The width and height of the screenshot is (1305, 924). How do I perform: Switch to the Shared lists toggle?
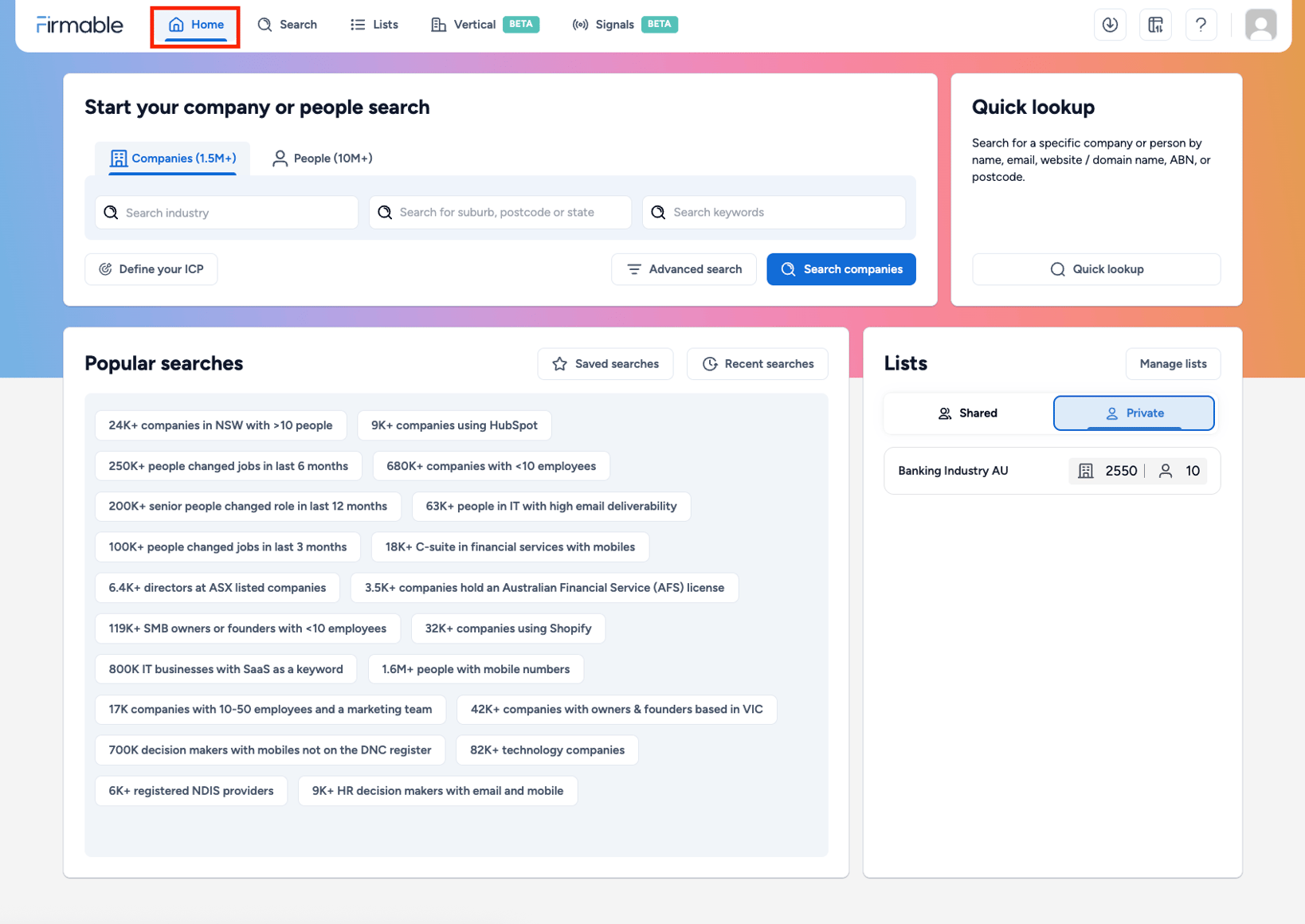tap(968, 413)
